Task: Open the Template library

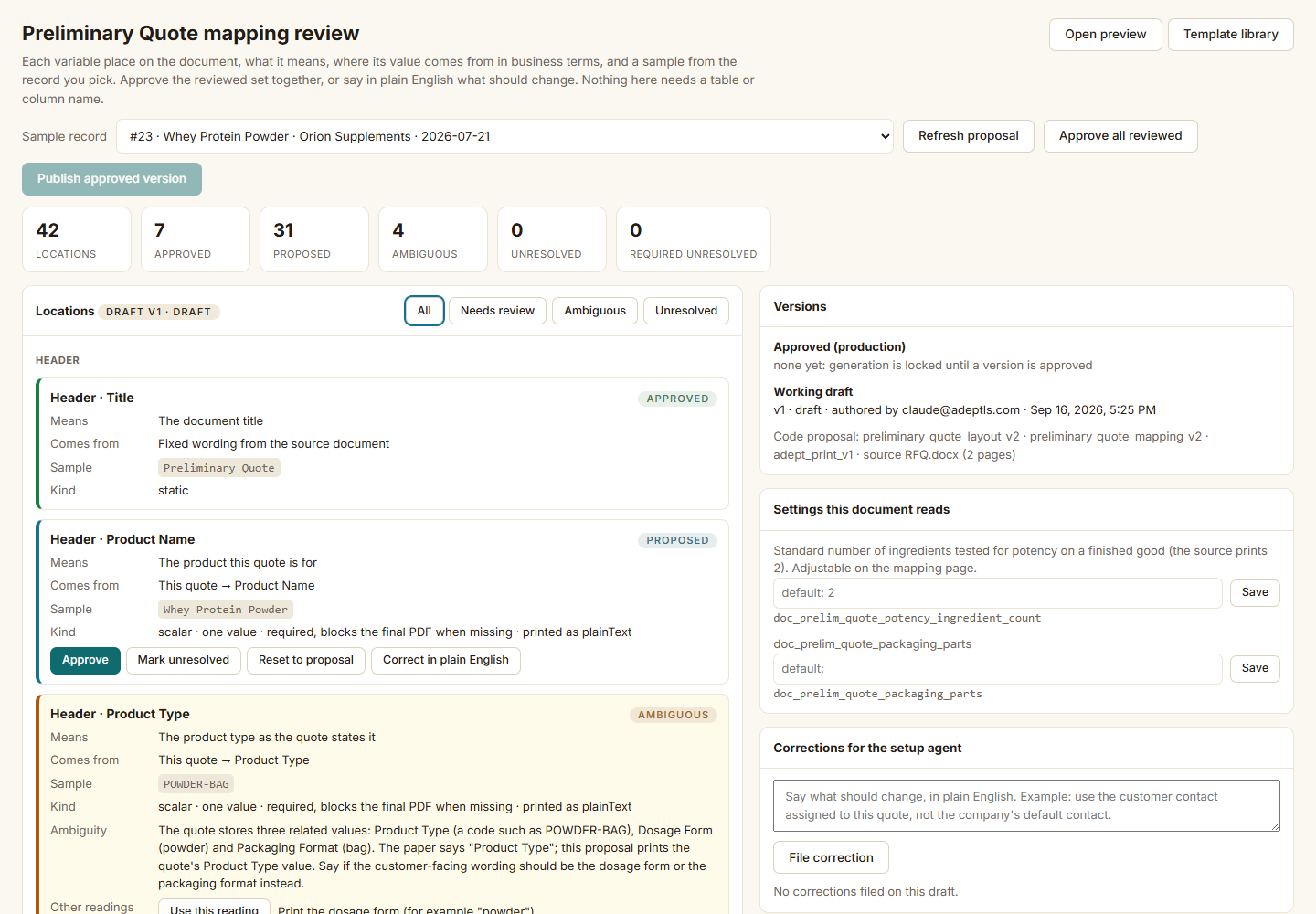Action: [1230, 35]
